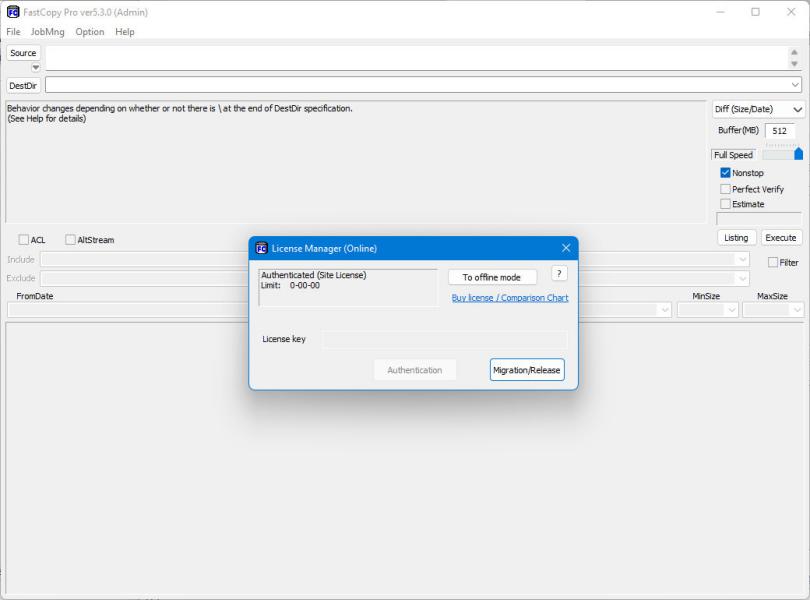The image size is (810, 600).
Task: Minimize the FastCopy window
Action: 721,12
